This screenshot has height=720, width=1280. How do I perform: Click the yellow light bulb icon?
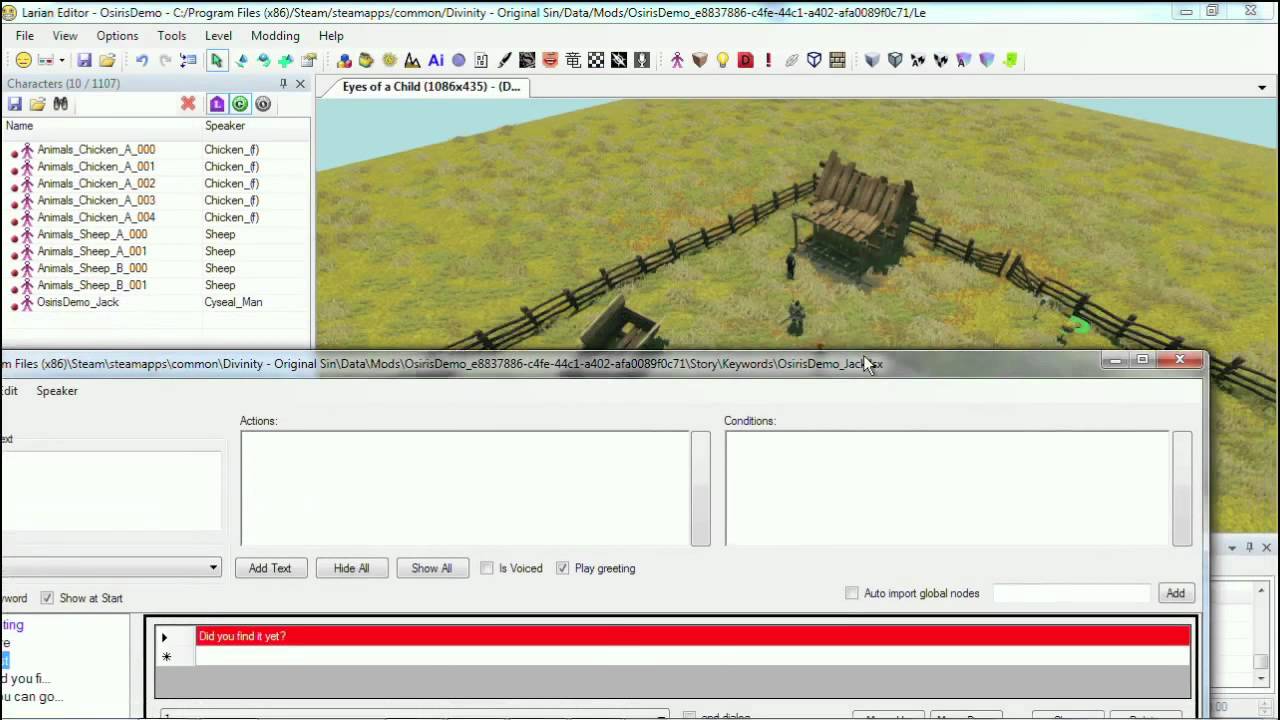tap(722, 60)
